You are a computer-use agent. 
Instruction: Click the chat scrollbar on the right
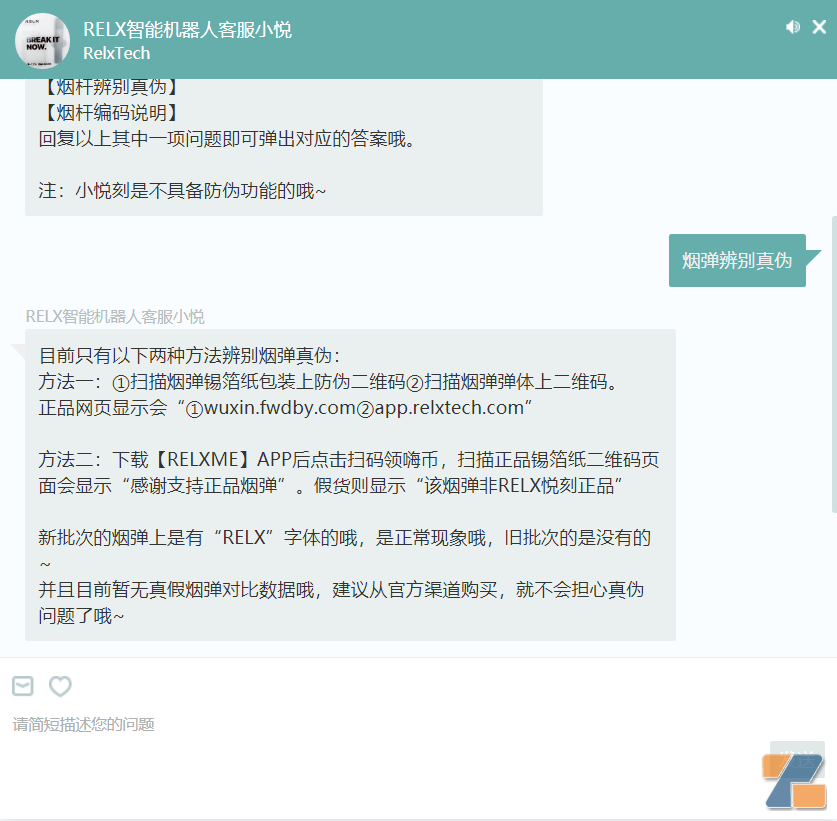(x=833, y=364)
